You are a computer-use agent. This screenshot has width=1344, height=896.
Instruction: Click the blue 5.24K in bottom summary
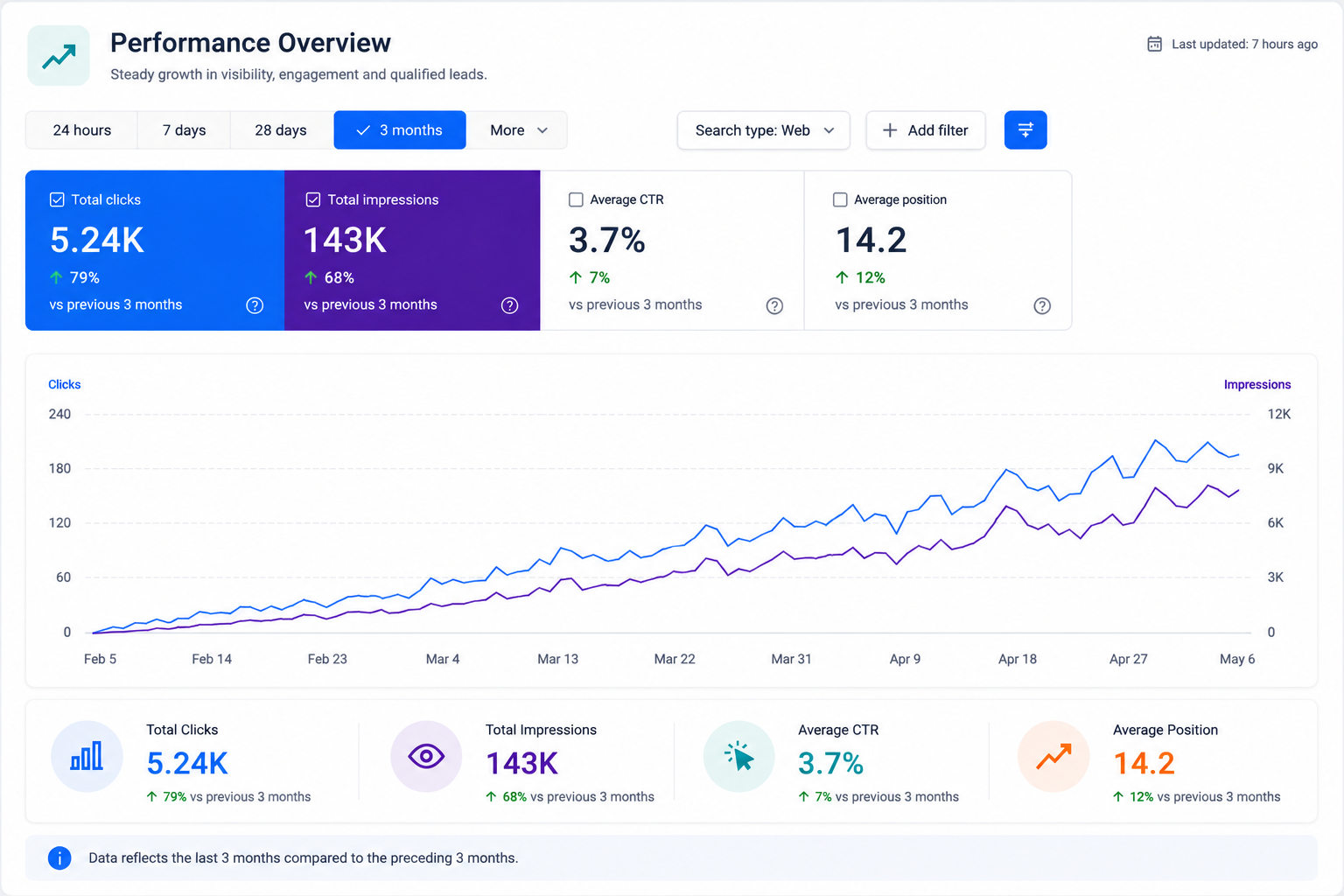point(187,763)
